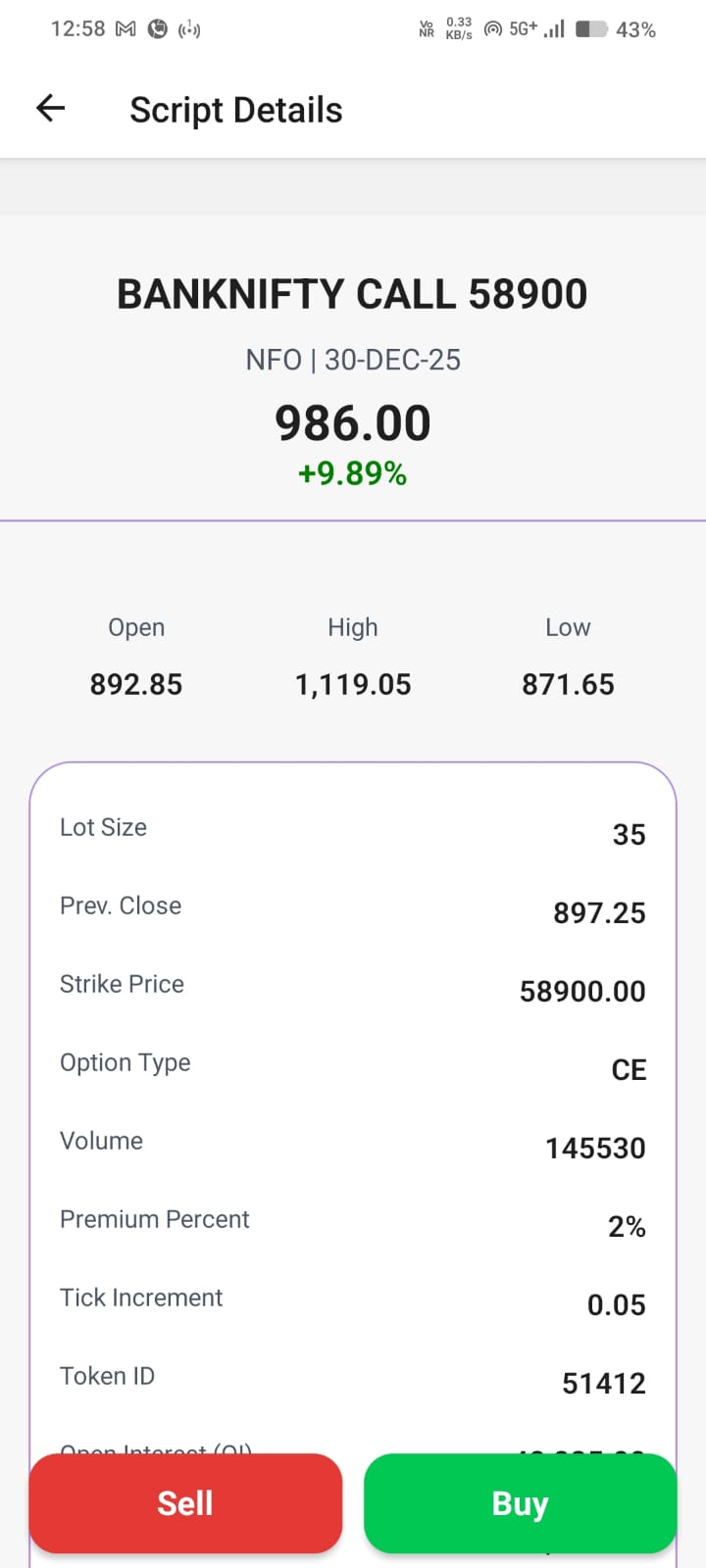Screen dimensions: 706x1568
Task: Tap the Low price value 871.65
Action: pyautogui.click(x=568, y=684)
